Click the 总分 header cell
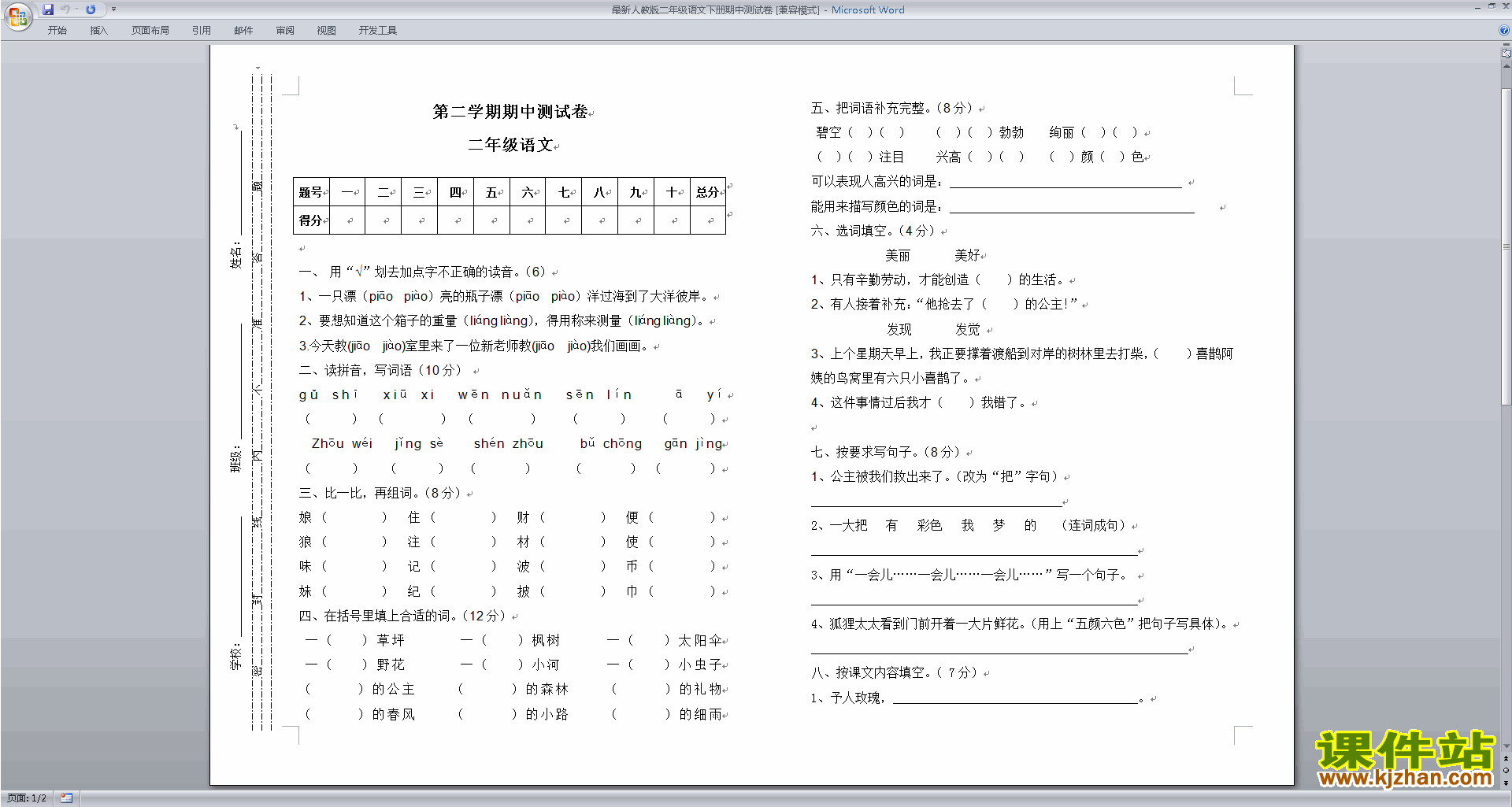This screenshot has width=1512, height=807. pyautogui.click(x=708, y=192)
